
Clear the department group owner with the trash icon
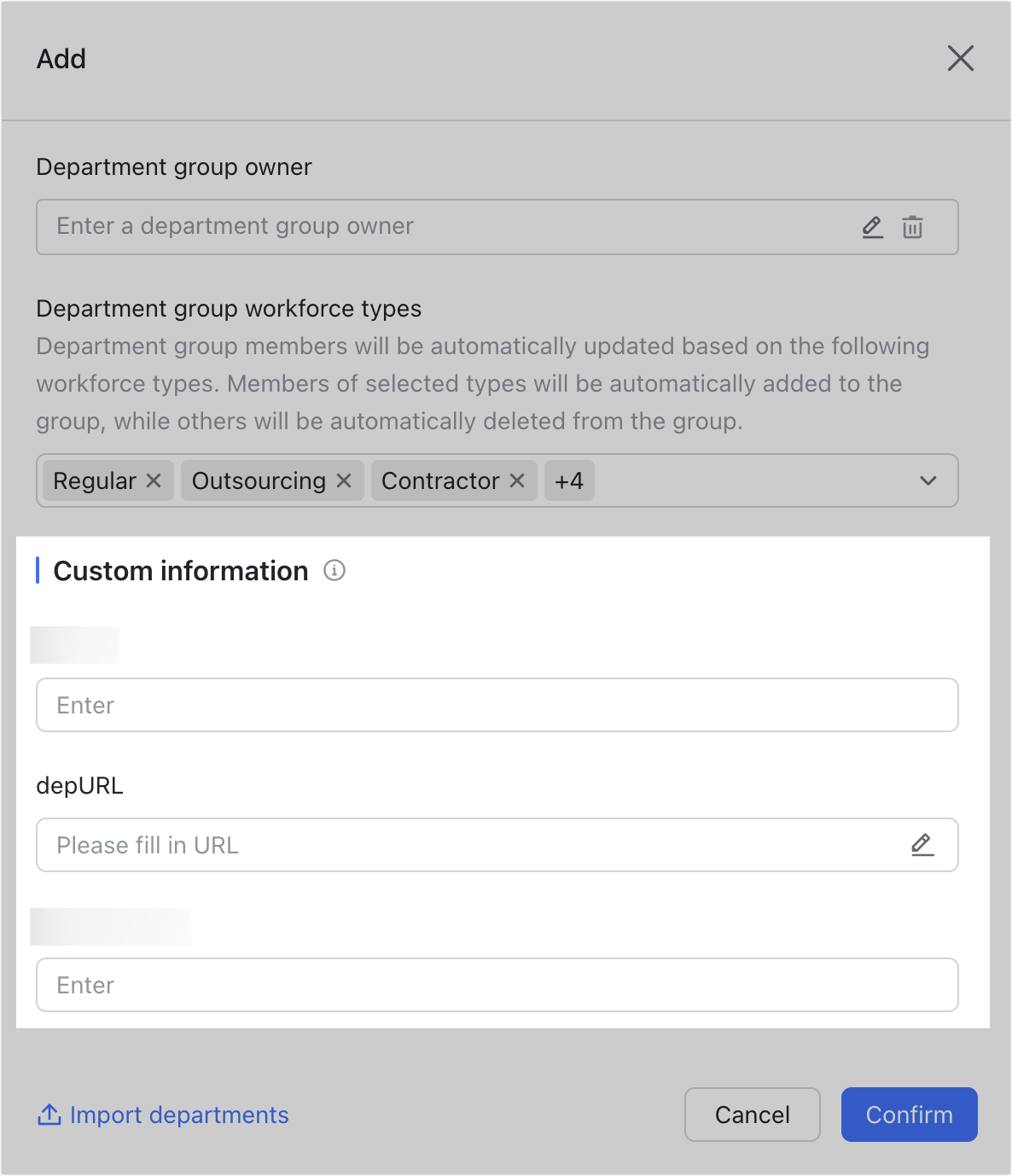click(912, 227)
